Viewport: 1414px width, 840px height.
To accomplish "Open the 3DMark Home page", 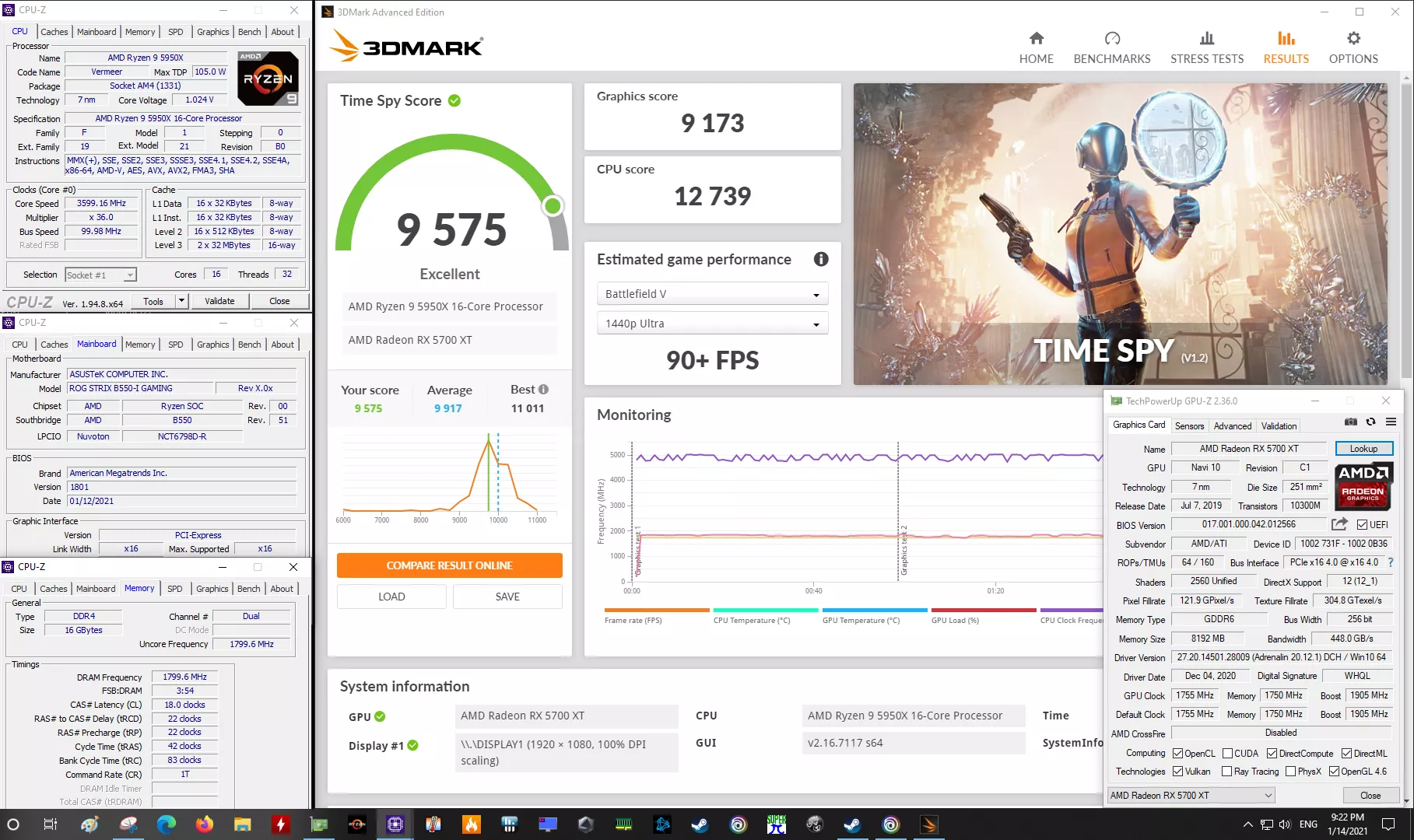I will coord(1036,48).
